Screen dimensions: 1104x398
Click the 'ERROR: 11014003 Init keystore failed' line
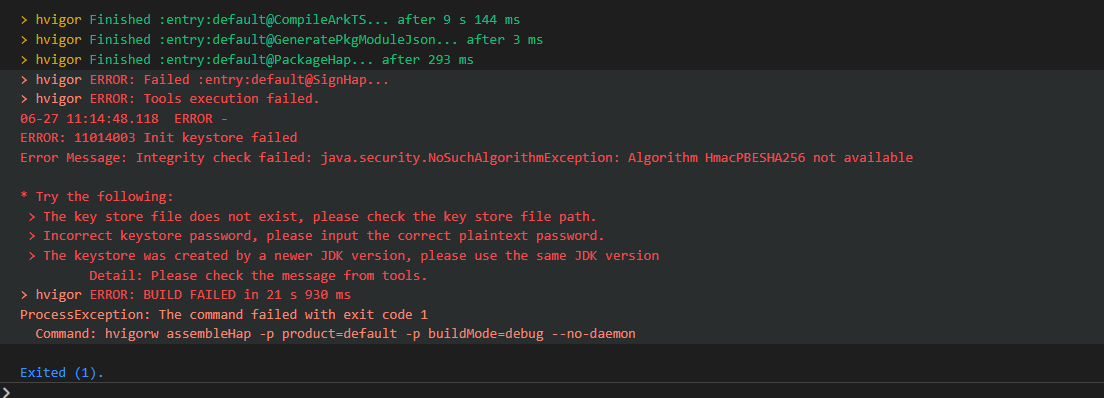coord(158,137)
